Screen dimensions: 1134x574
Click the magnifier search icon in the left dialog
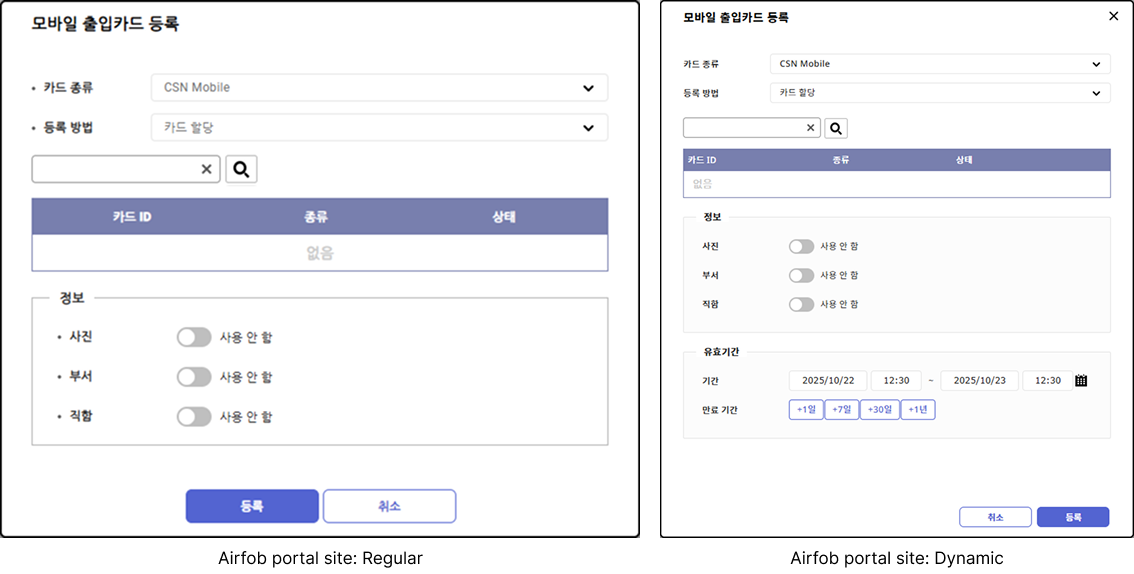point(241,169)
